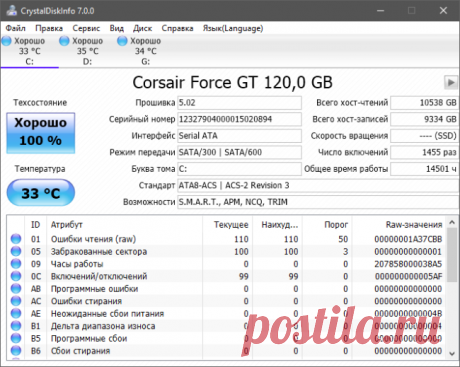Screen dimensions: 460x367
Task: Click status orb for attribute 09
Action: [16, 264]
